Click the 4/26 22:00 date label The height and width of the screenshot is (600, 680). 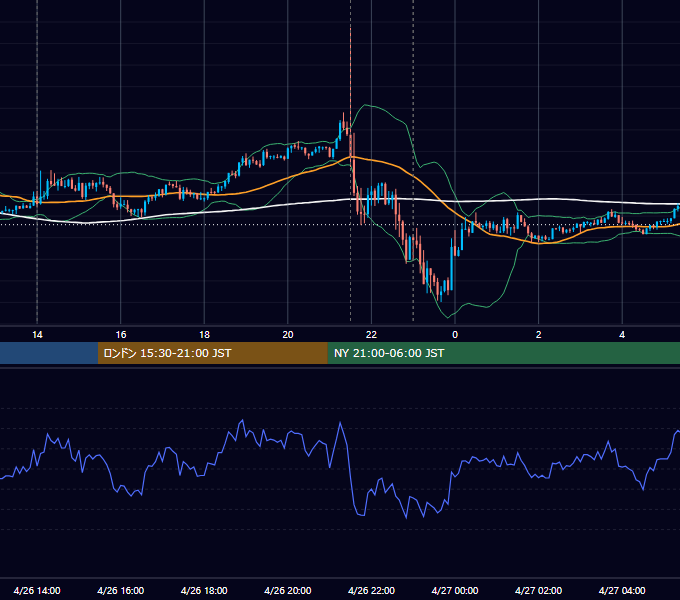(371, 590)
